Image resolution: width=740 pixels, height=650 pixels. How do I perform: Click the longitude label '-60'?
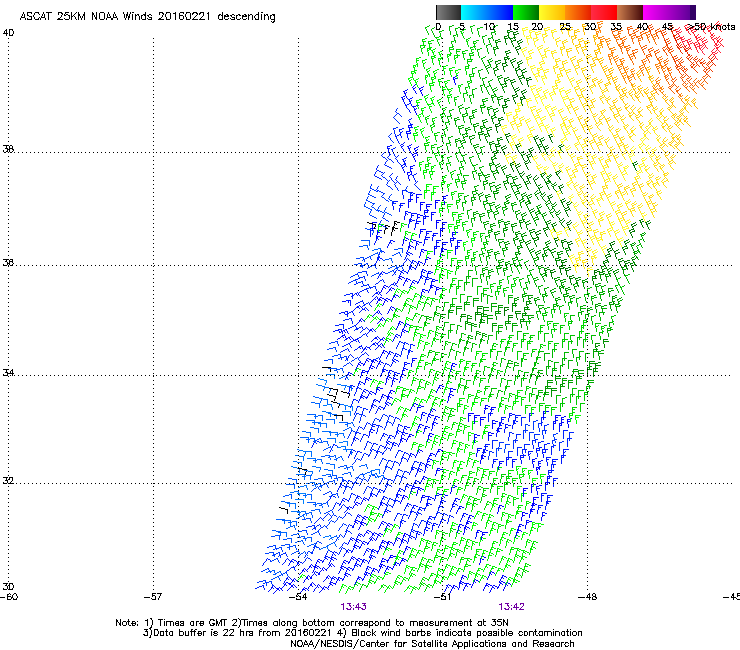click(x=8, y=597)
